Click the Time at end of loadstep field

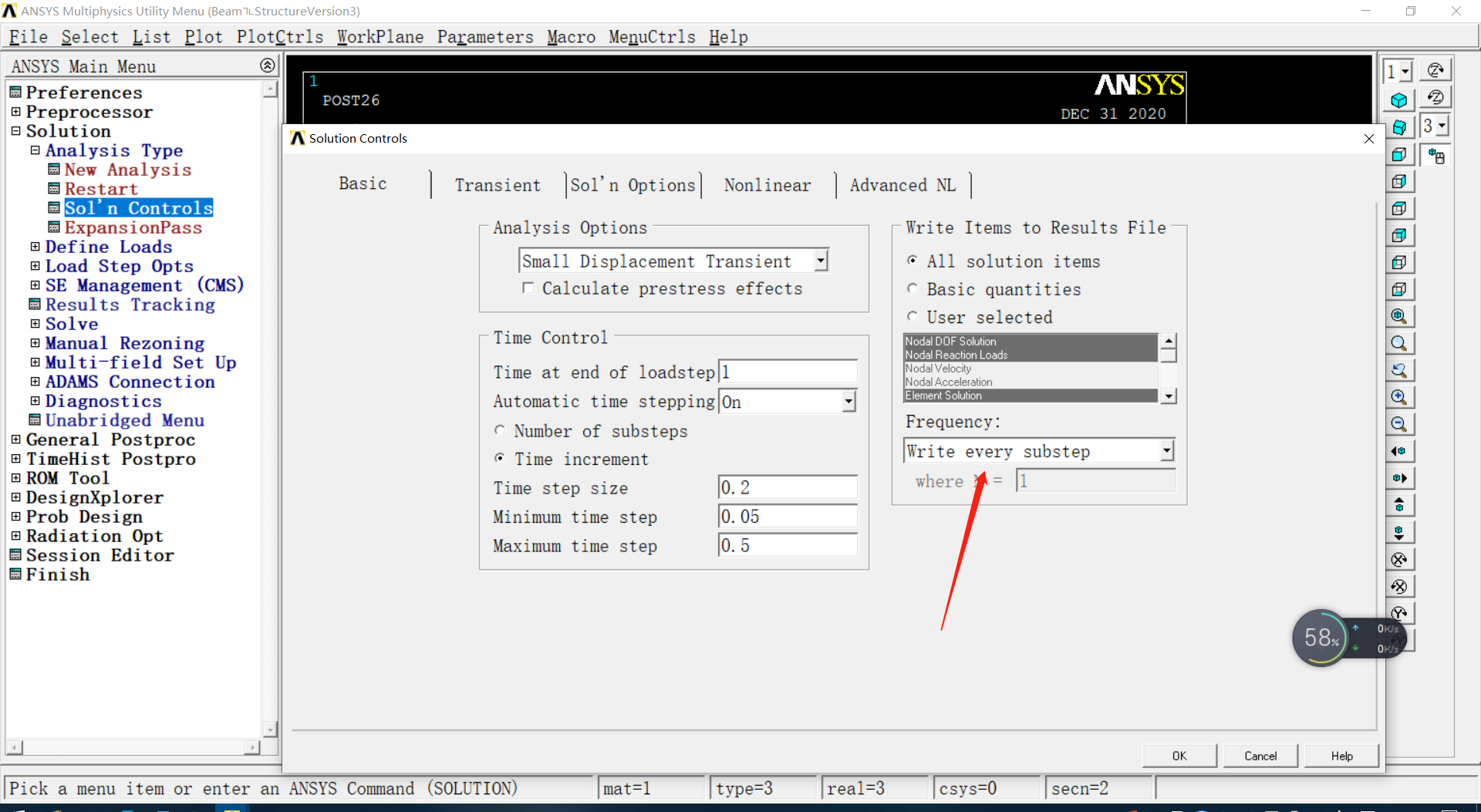pos(788,372)
